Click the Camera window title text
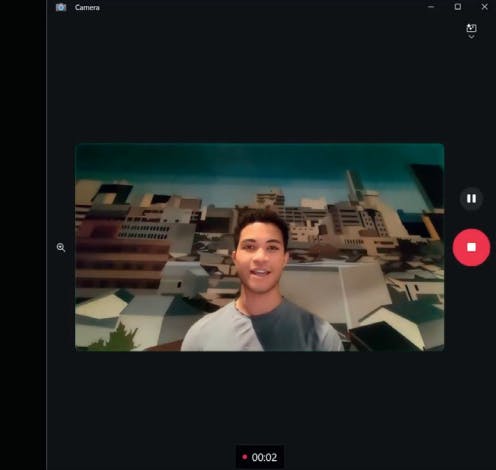Screen dimensions: 496x470 pyautogui.click(x=87, y=7)
